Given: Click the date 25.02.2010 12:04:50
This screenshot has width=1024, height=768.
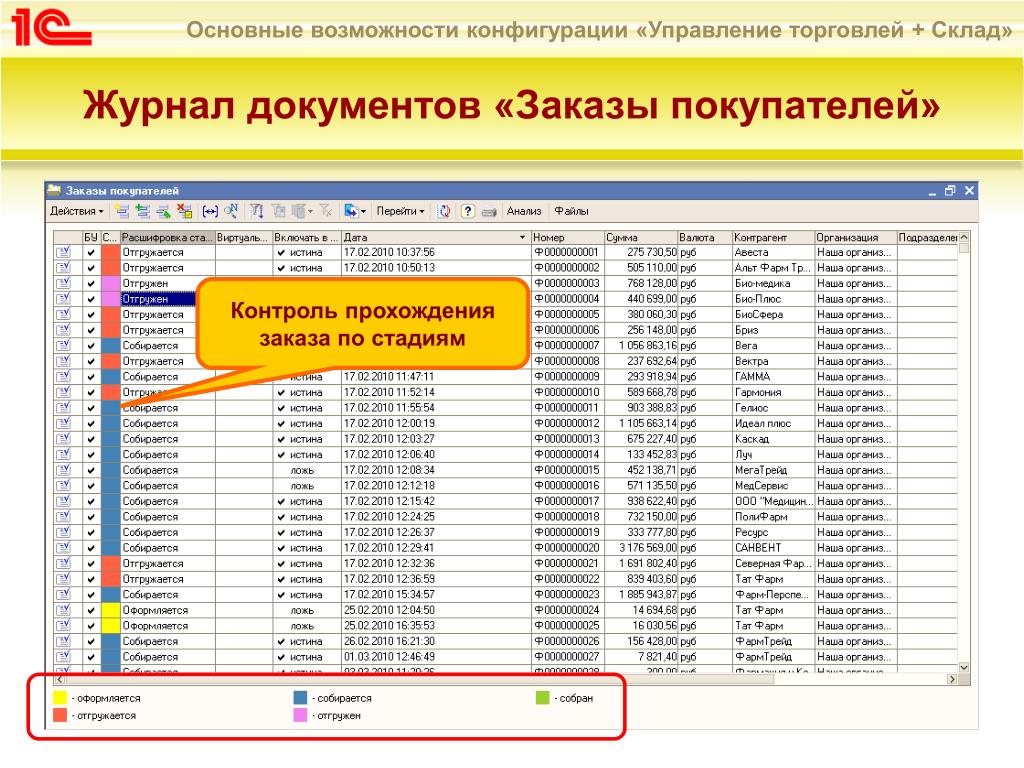Looking at the screenshot, I should 389,610.
